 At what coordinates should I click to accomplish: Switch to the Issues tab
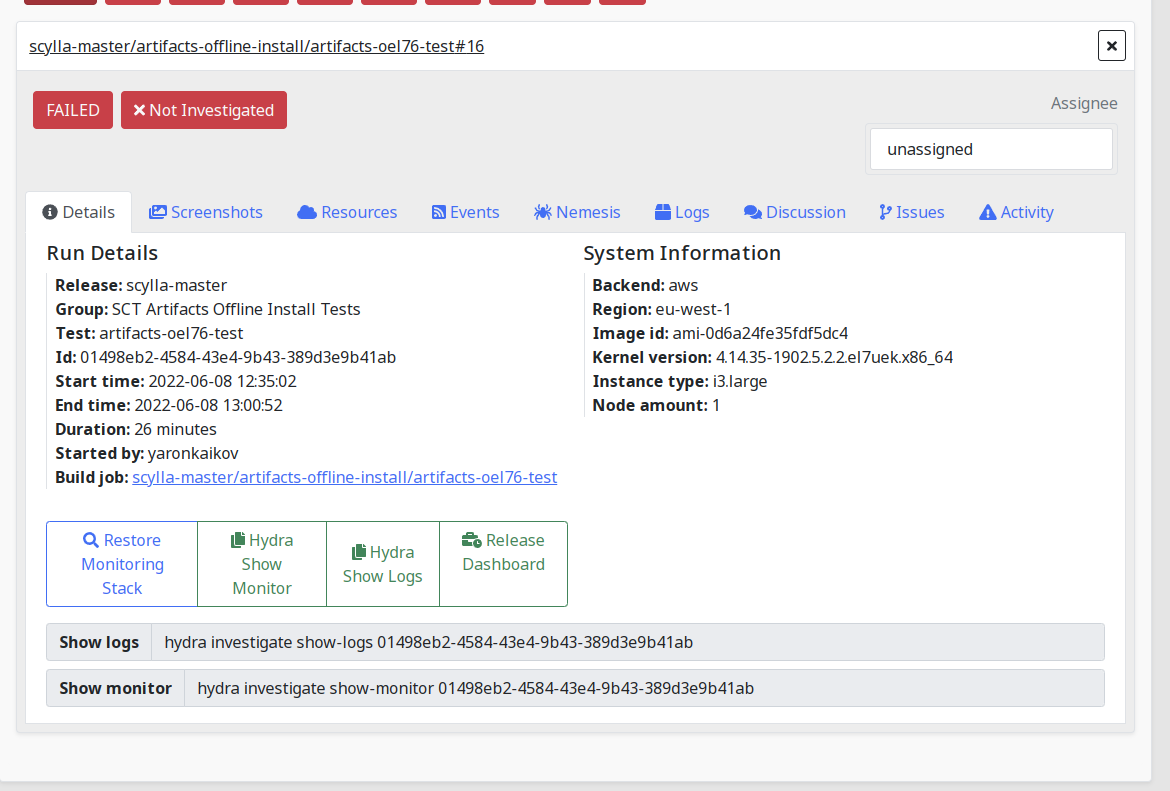911,212
